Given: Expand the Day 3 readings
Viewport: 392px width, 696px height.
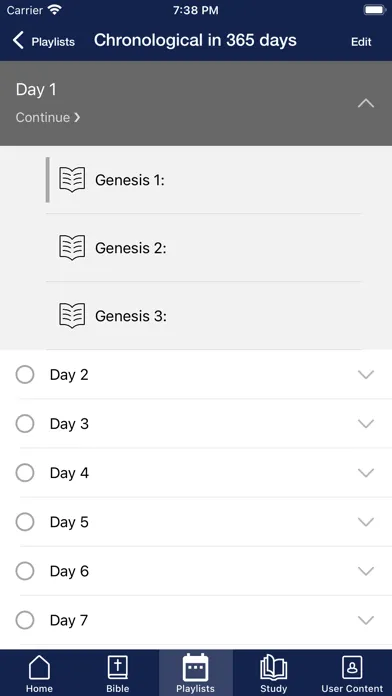Looking at the screenshot, I should 366,424.
